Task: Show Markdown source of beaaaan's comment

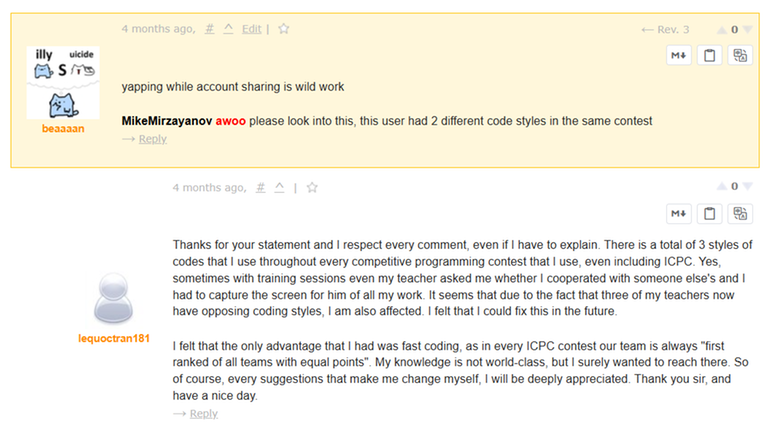Action: [680, 56]
